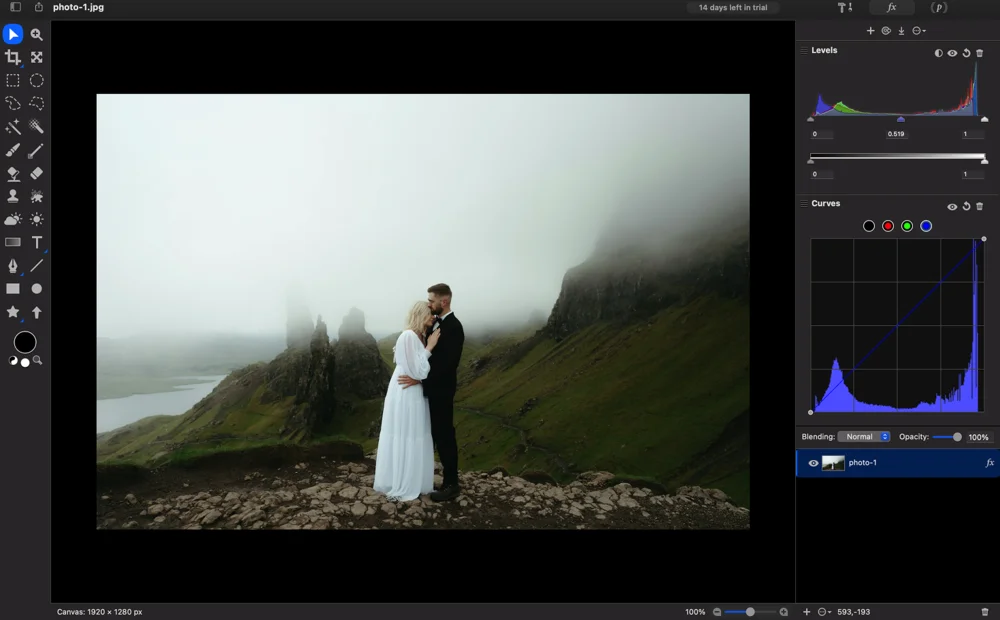Reset colors to default black and white
The image size is (1000, 620).
point(13,361)
